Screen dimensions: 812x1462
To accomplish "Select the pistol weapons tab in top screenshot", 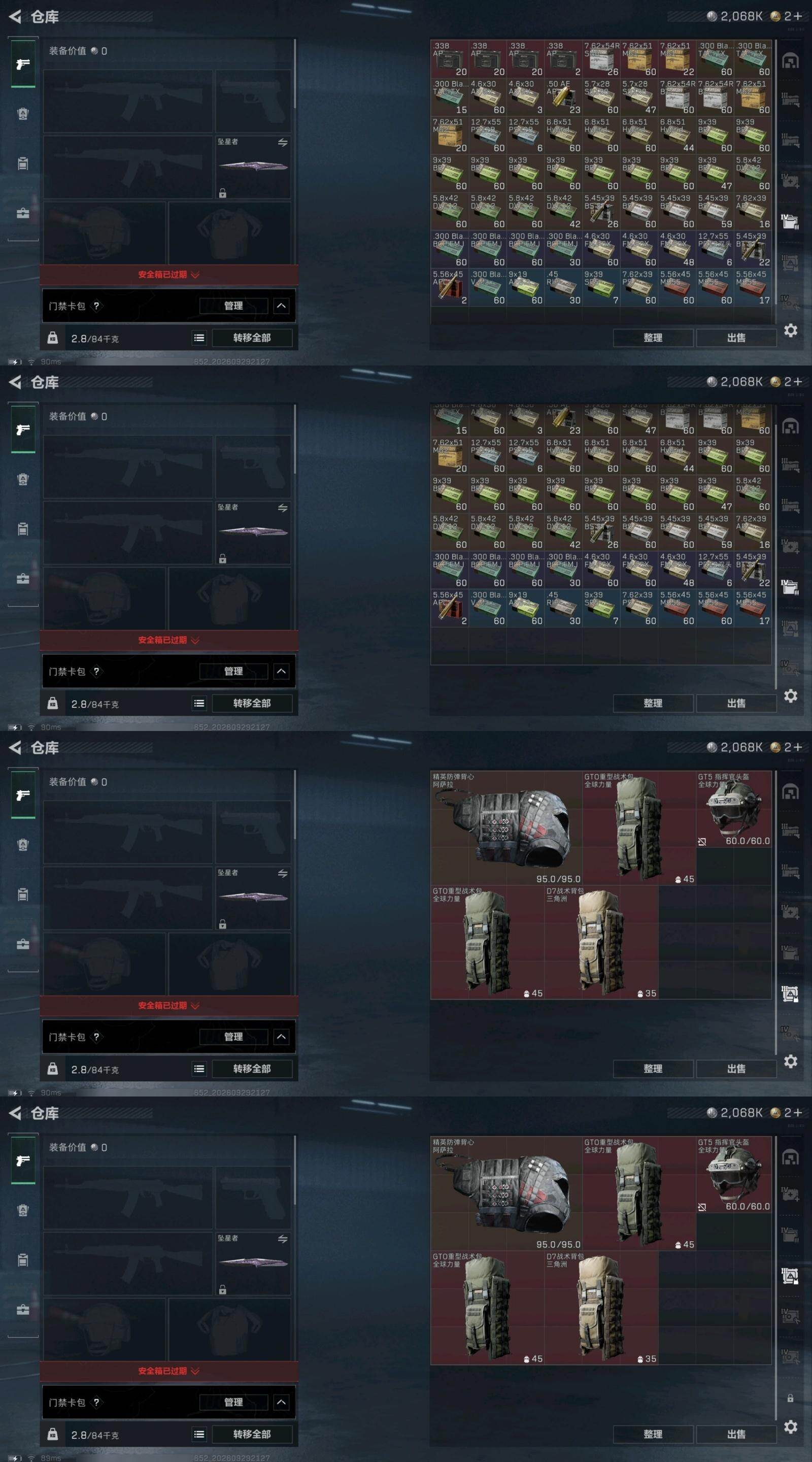I will (x=23, y=64).
